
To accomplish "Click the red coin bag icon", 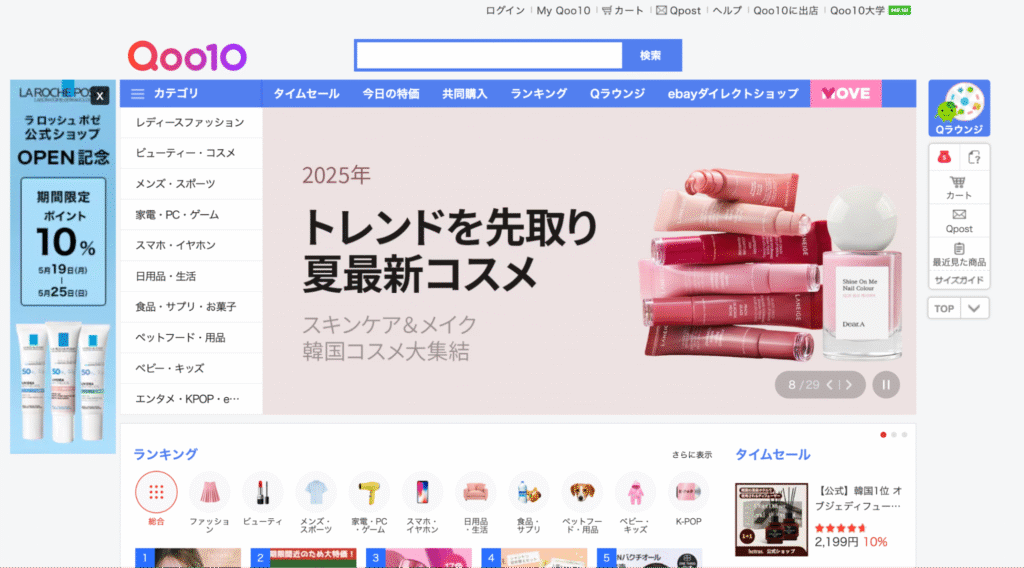I will [944, 157].
